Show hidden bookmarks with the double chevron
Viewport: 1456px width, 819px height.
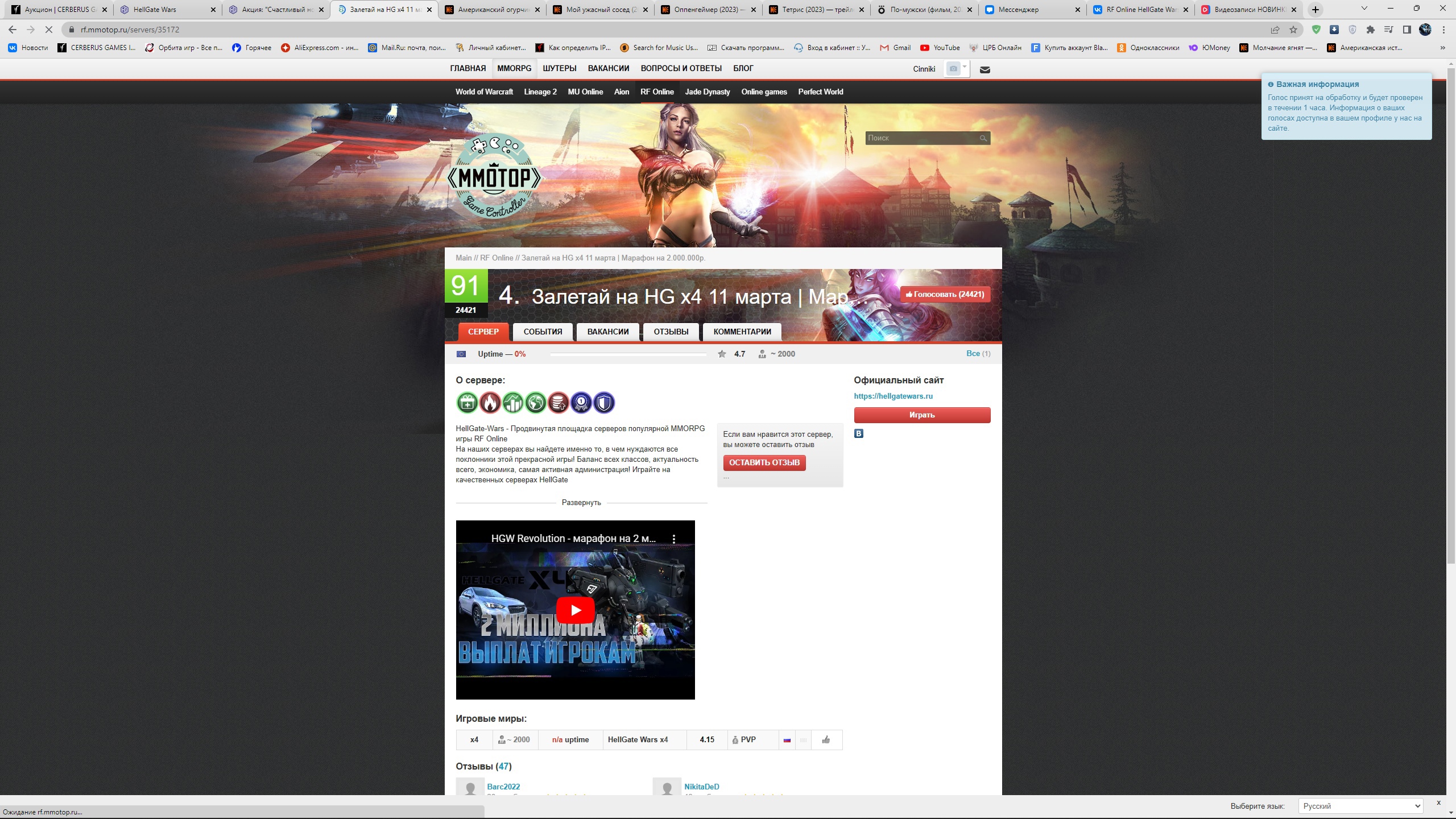1442,48
